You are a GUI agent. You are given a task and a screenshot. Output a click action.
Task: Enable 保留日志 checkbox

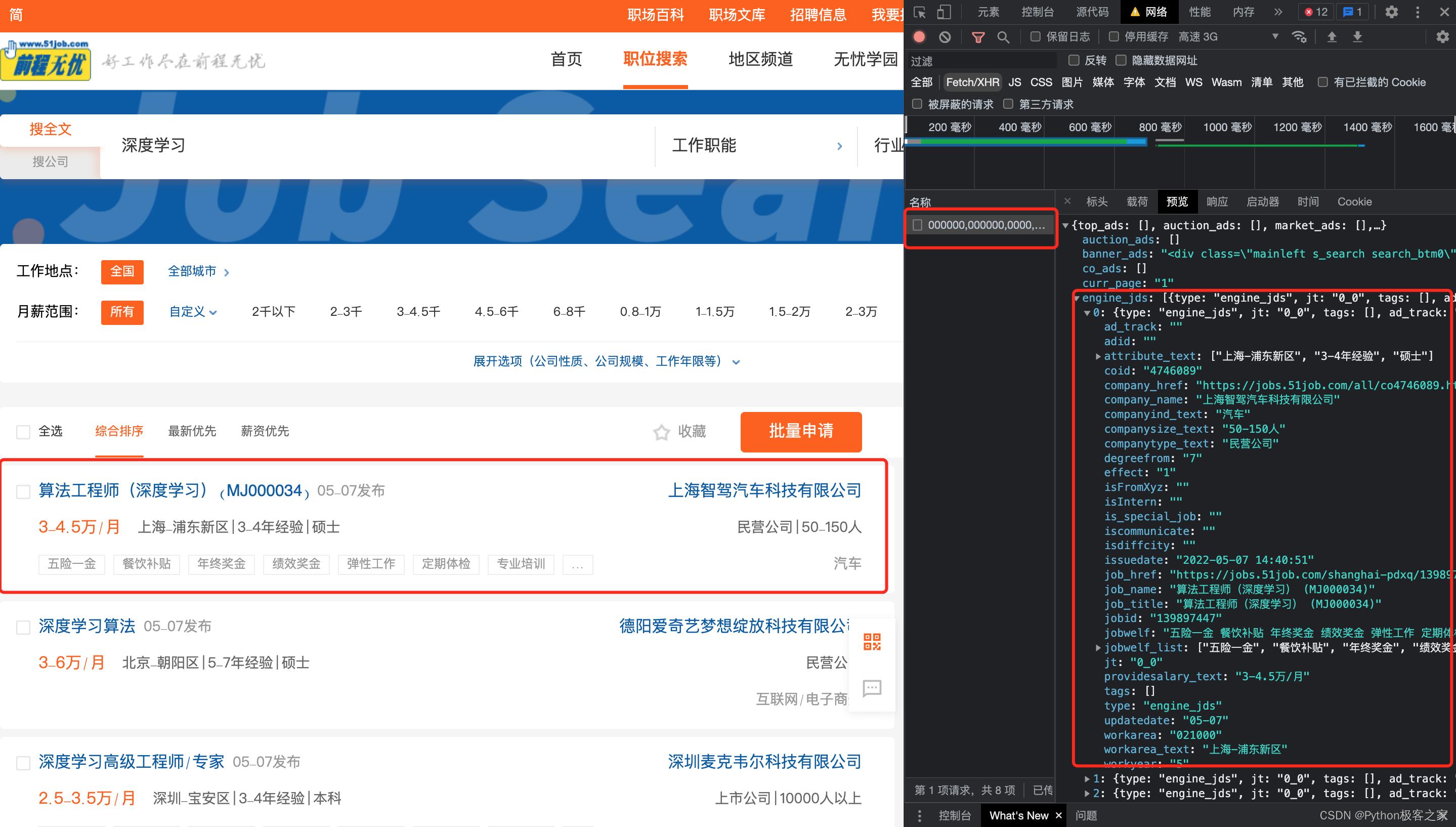(1036, 37)
